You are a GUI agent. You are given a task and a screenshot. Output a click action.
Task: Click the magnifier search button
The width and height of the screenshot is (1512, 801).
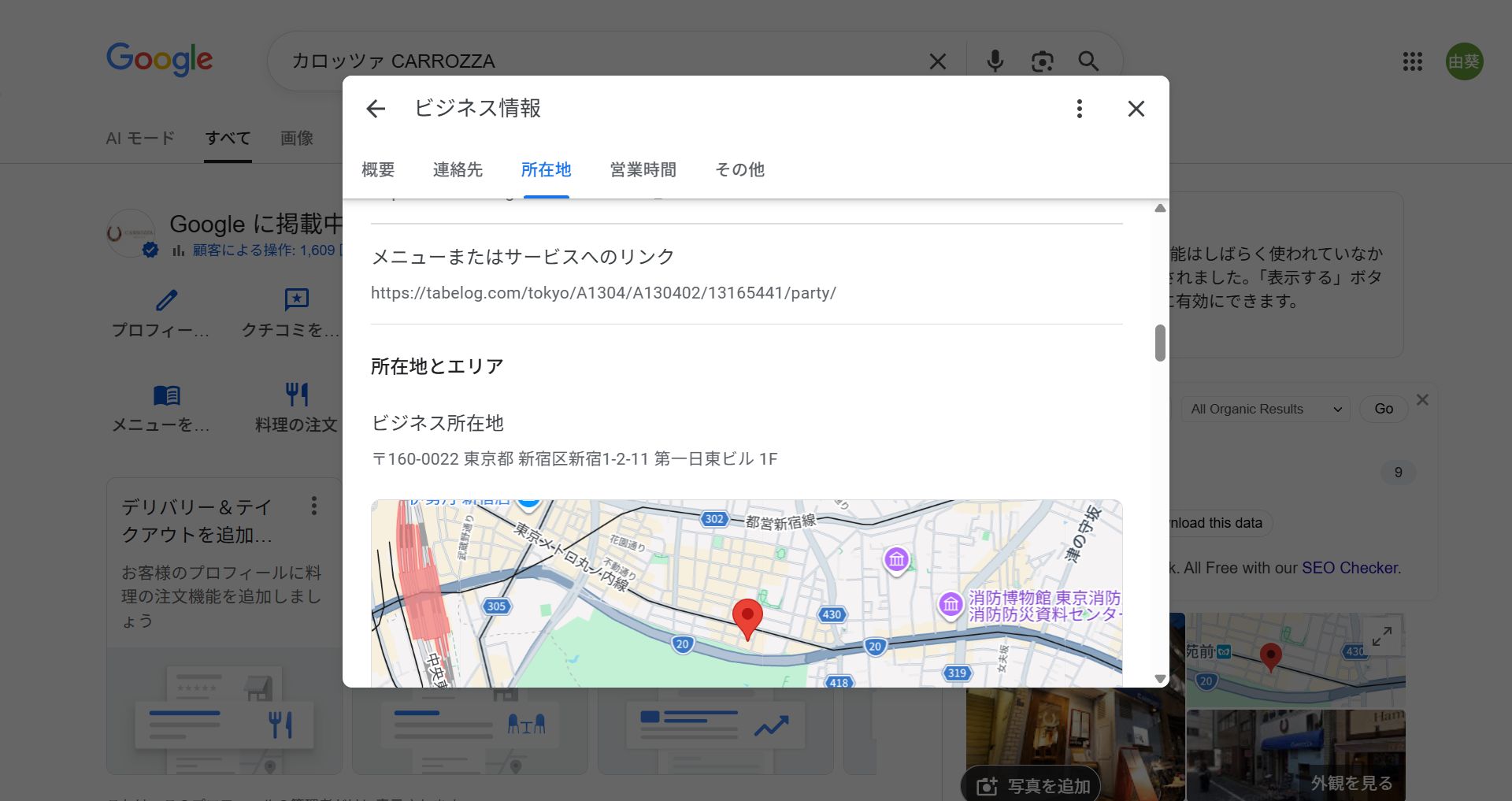[1088, 61]
